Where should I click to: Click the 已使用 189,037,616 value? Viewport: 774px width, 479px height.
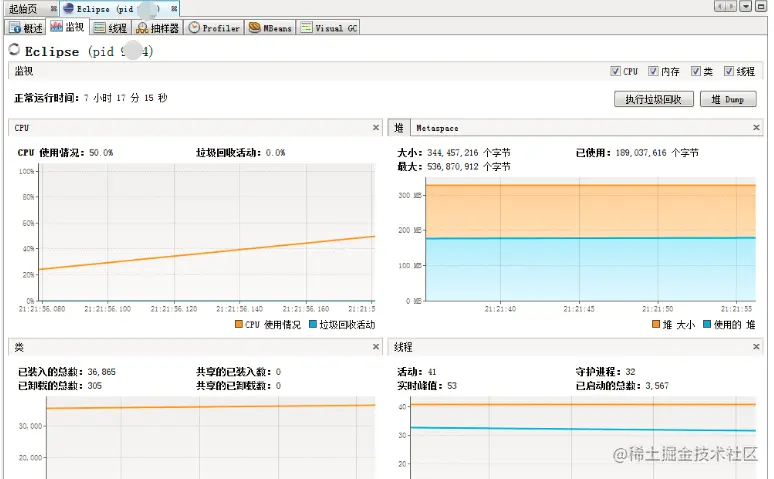tap(657, 153)
